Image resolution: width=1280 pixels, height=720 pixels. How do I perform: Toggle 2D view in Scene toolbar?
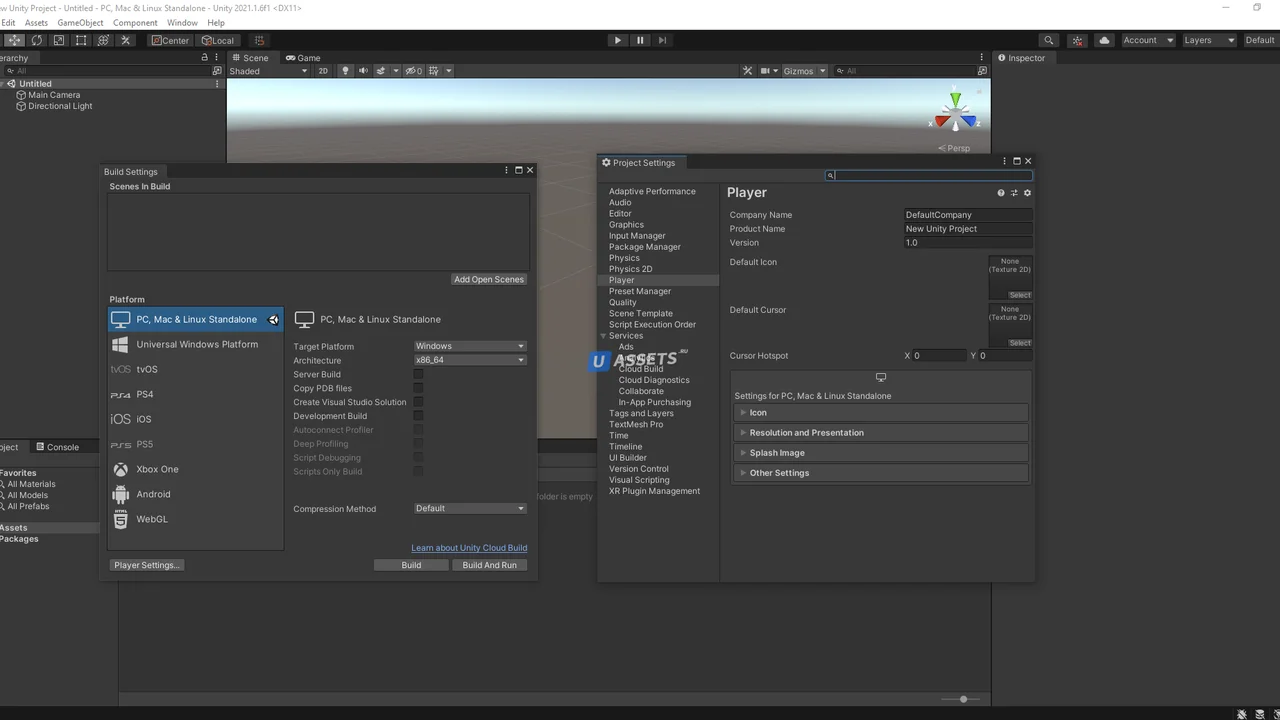[x=323, y=71]
